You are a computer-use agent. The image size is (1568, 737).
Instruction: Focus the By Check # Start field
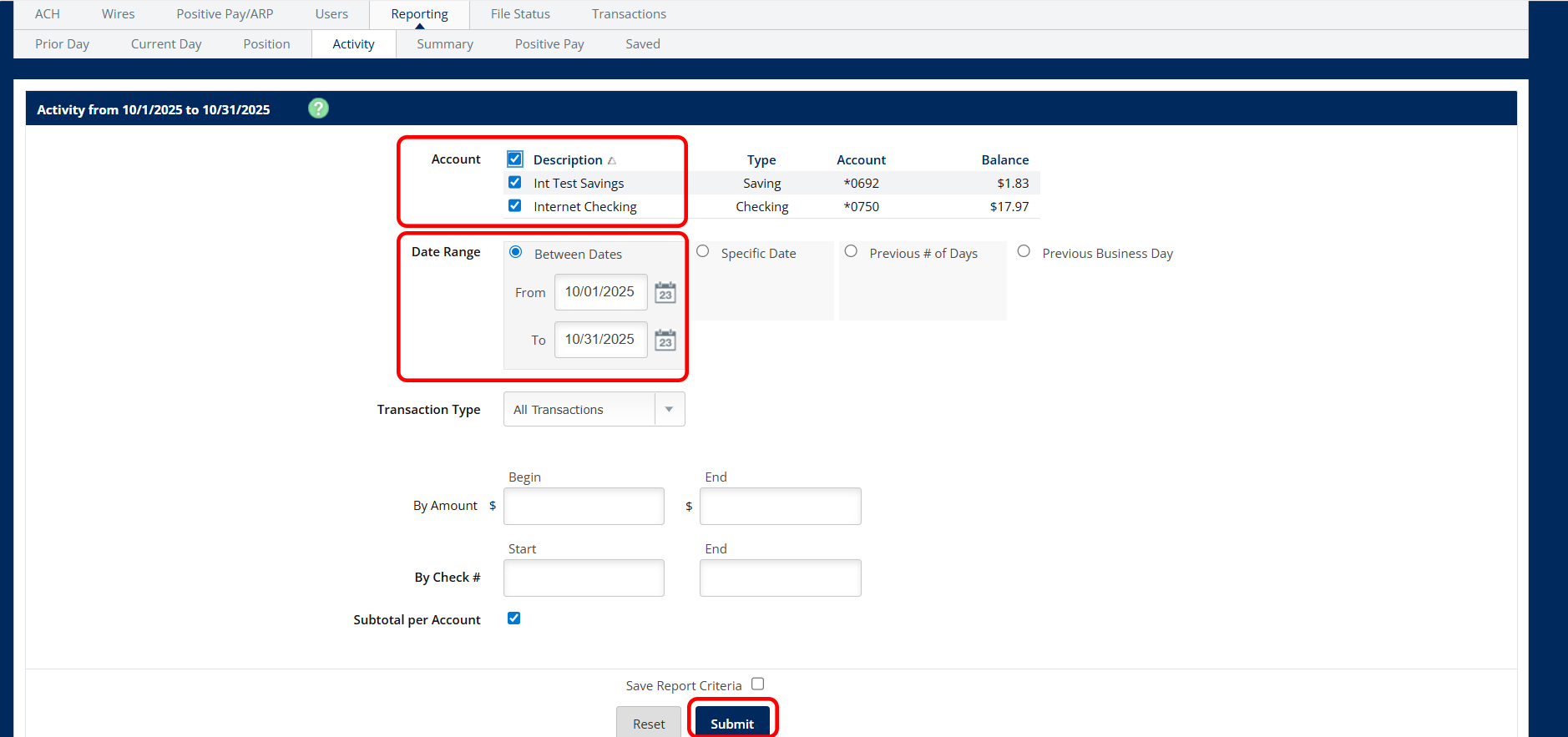coord(584,578)
